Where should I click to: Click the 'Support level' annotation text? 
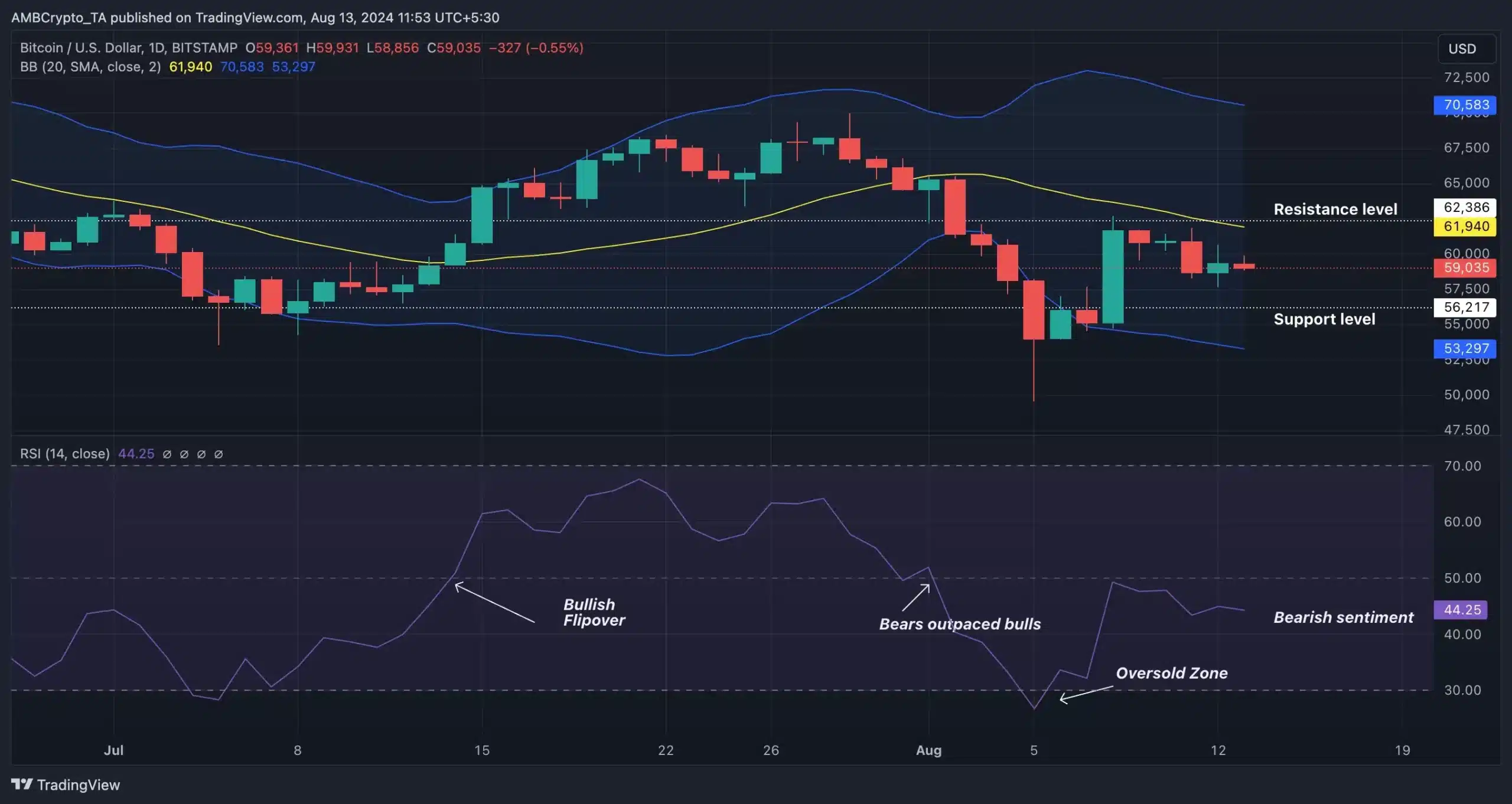pyautogui.click(x=1324, y=319)
